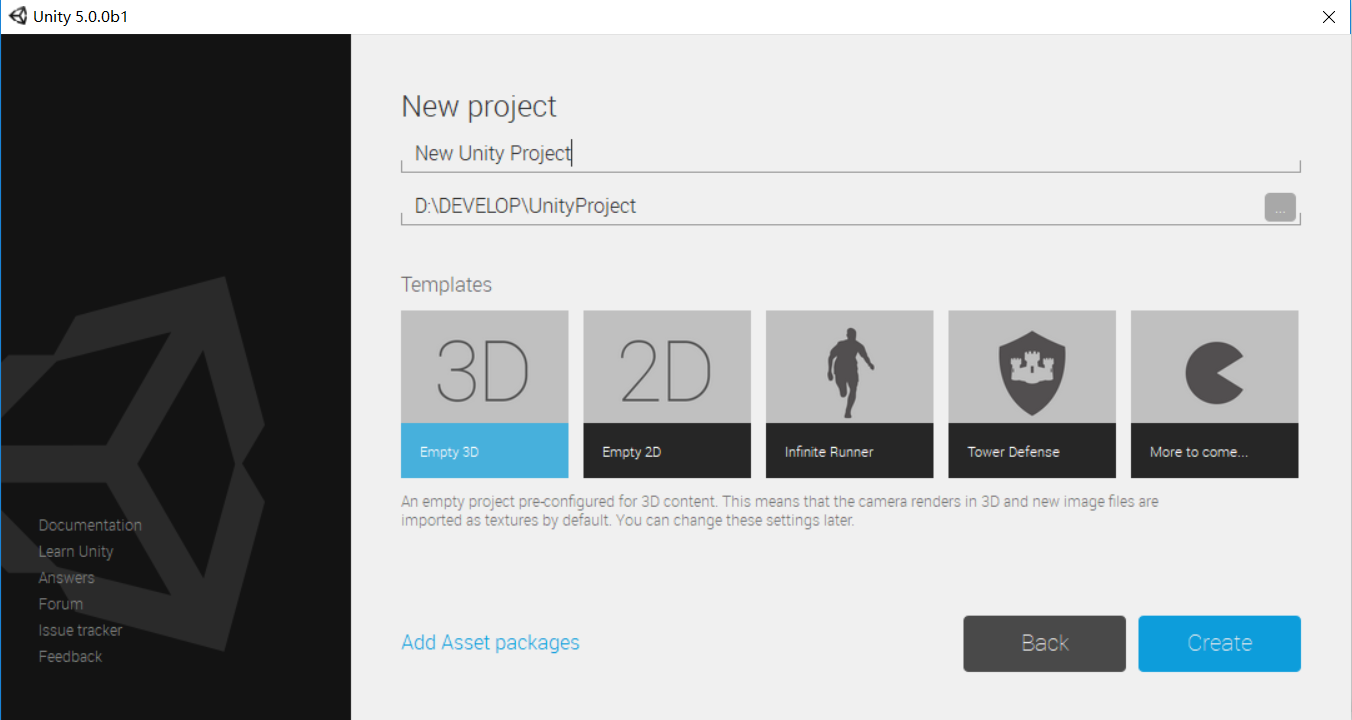Pick the Infinite Runner running figure icon
This screenshot has width=1352, height=720.
(x=849, y=372)
